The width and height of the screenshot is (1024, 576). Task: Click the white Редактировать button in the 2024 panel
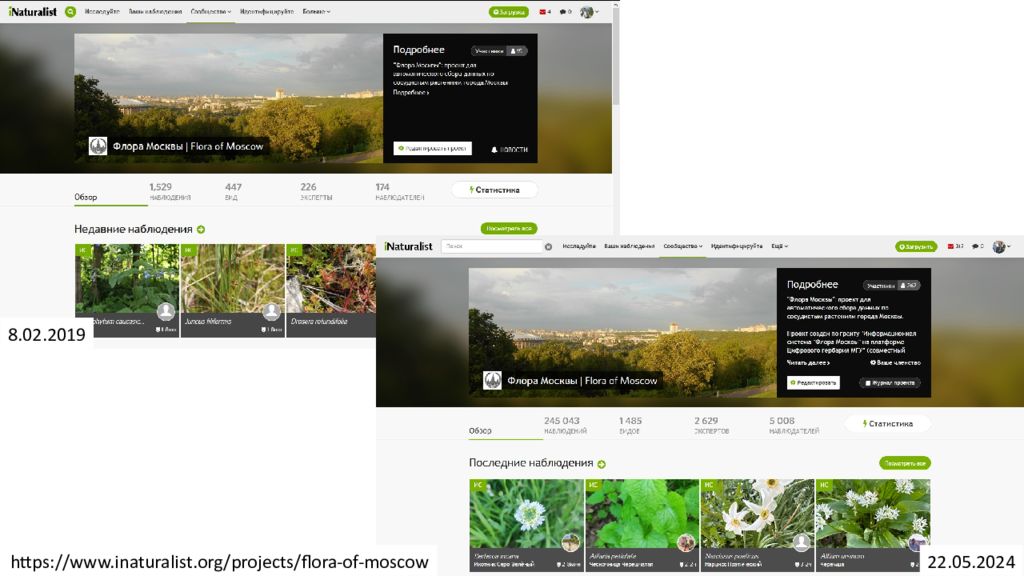click(813, 383)
